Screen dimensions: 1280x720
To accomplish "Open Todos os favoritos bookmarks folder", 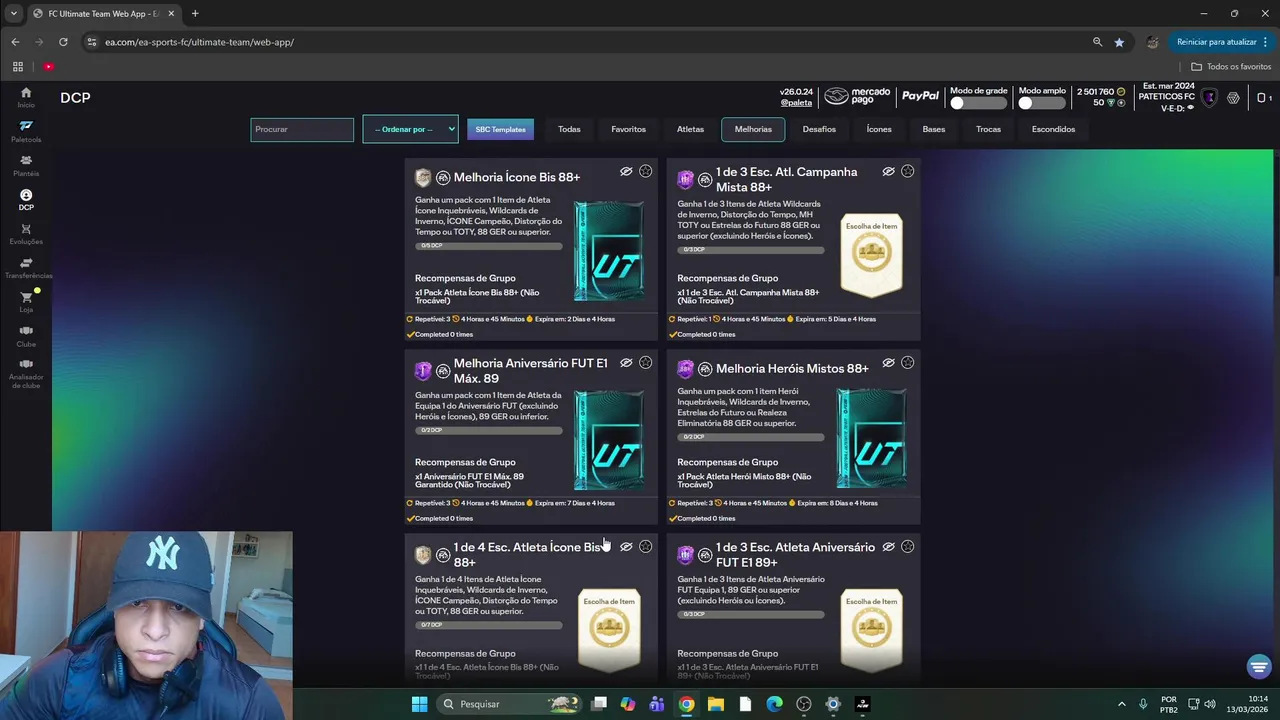I will pos(1231,66).
